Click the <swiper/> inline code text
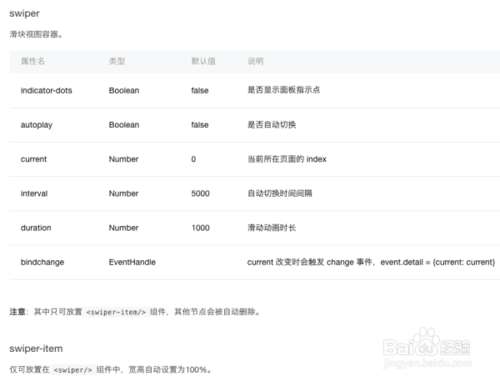This screenshot has width=500, height=381. click(x=73, y=370)
